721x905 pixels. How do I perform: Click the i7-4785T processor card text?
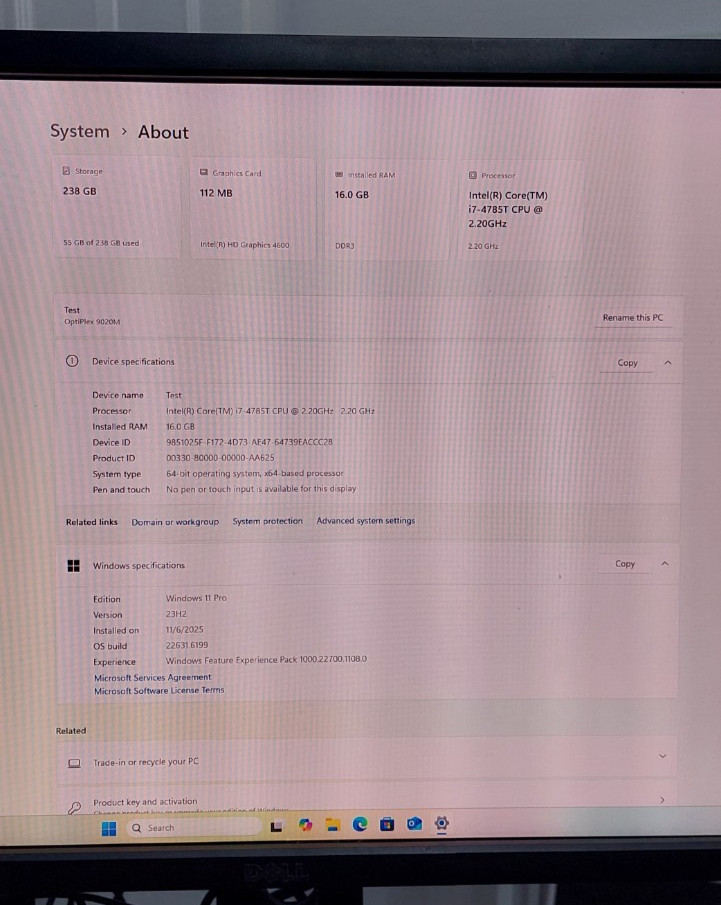point(508,210)
